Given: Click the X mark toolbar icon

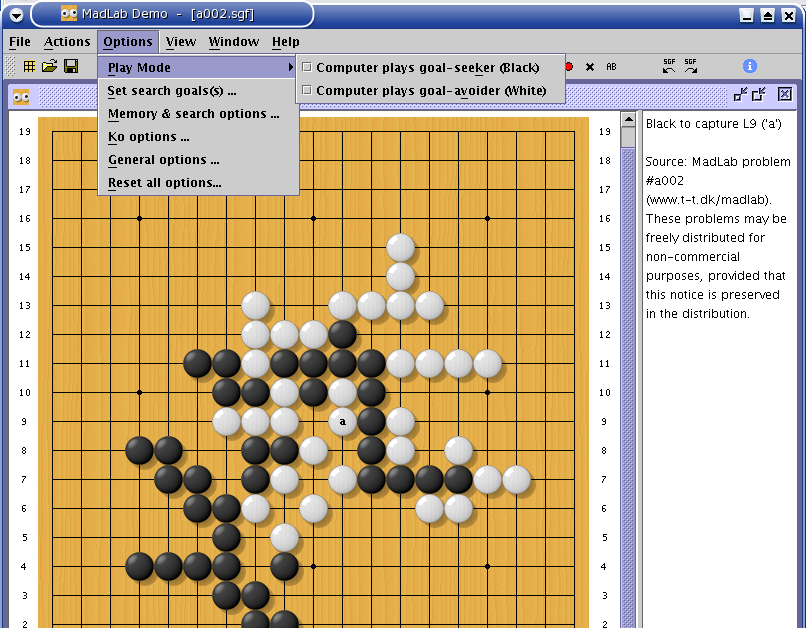Looking at the screenshot, I should tap(590, 67).
